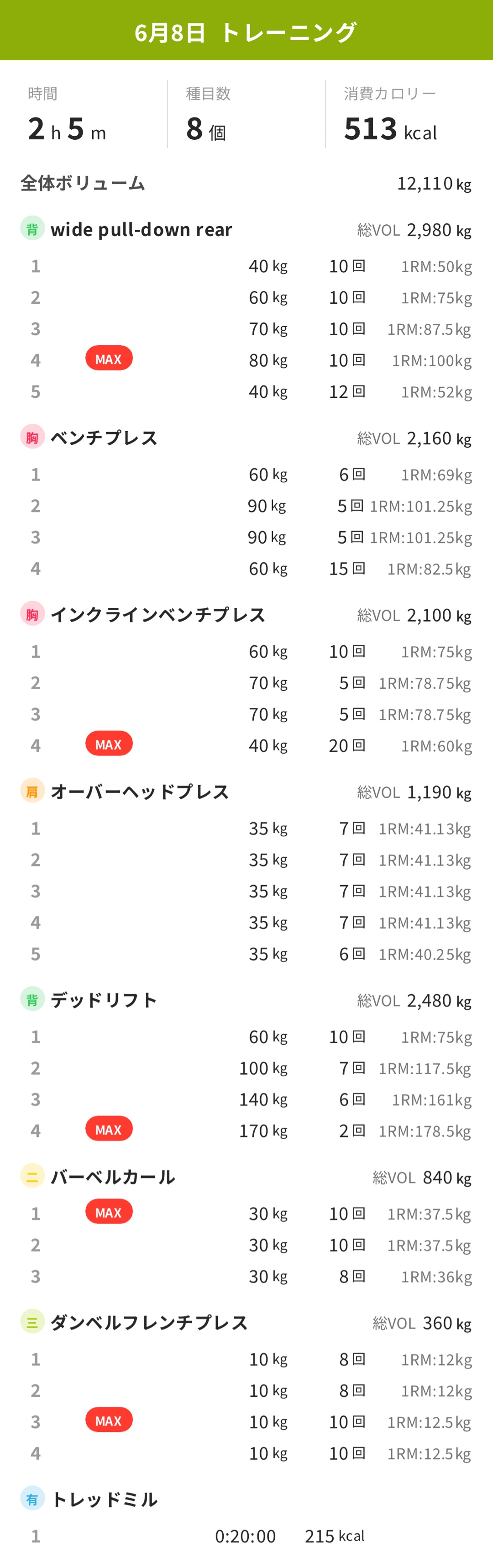
Task: Select the MAX badge on the 80 kg pull-down set
Action: (x=109, y=359)
